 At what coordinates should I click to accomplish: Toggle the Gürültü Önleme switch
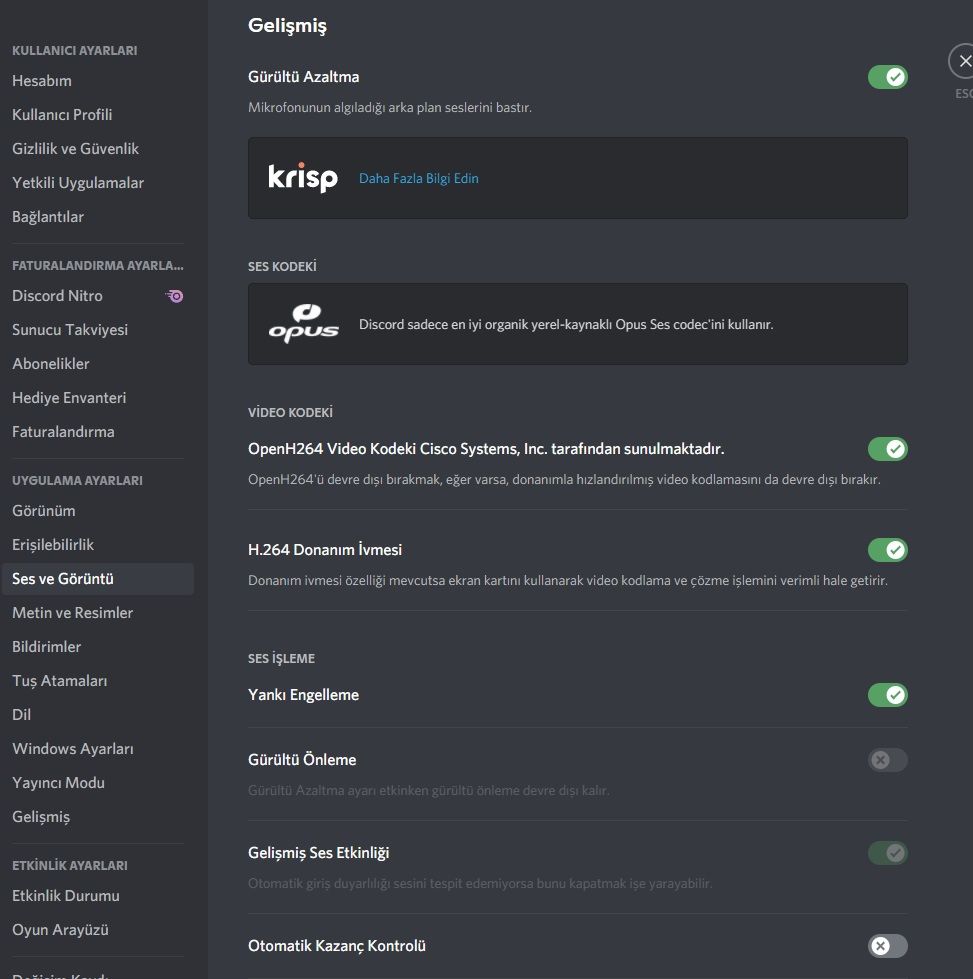[887, 760]
